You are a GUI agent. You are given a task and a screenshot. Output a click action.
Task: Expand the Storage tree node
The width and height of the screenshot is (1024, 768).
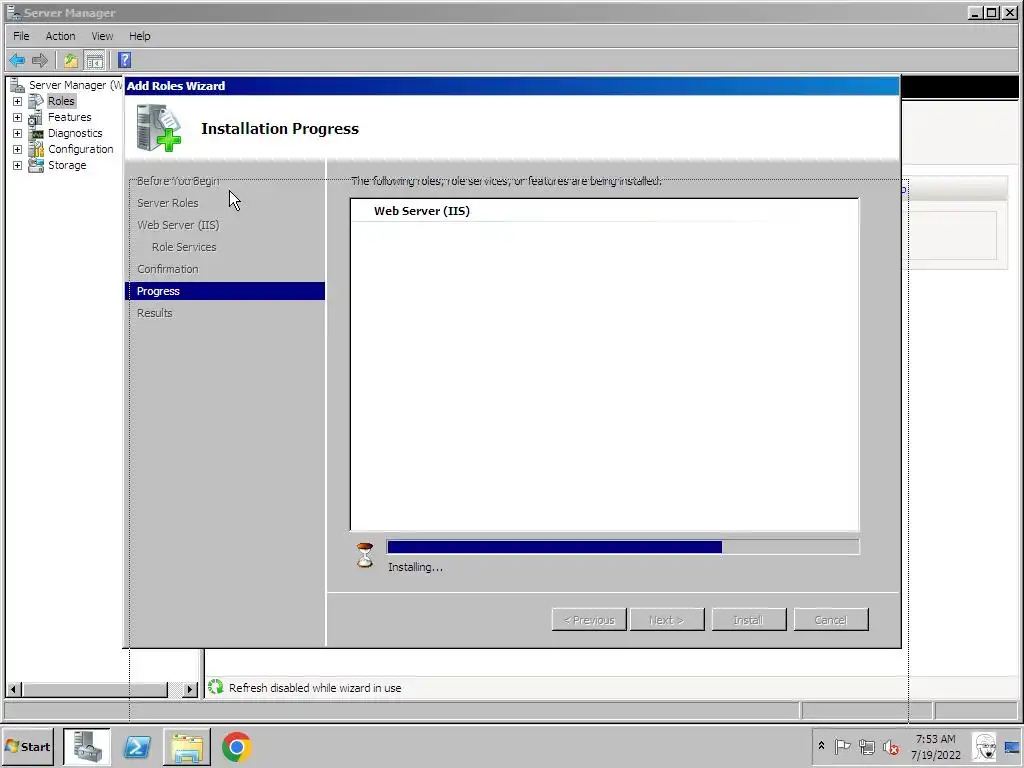18,165
